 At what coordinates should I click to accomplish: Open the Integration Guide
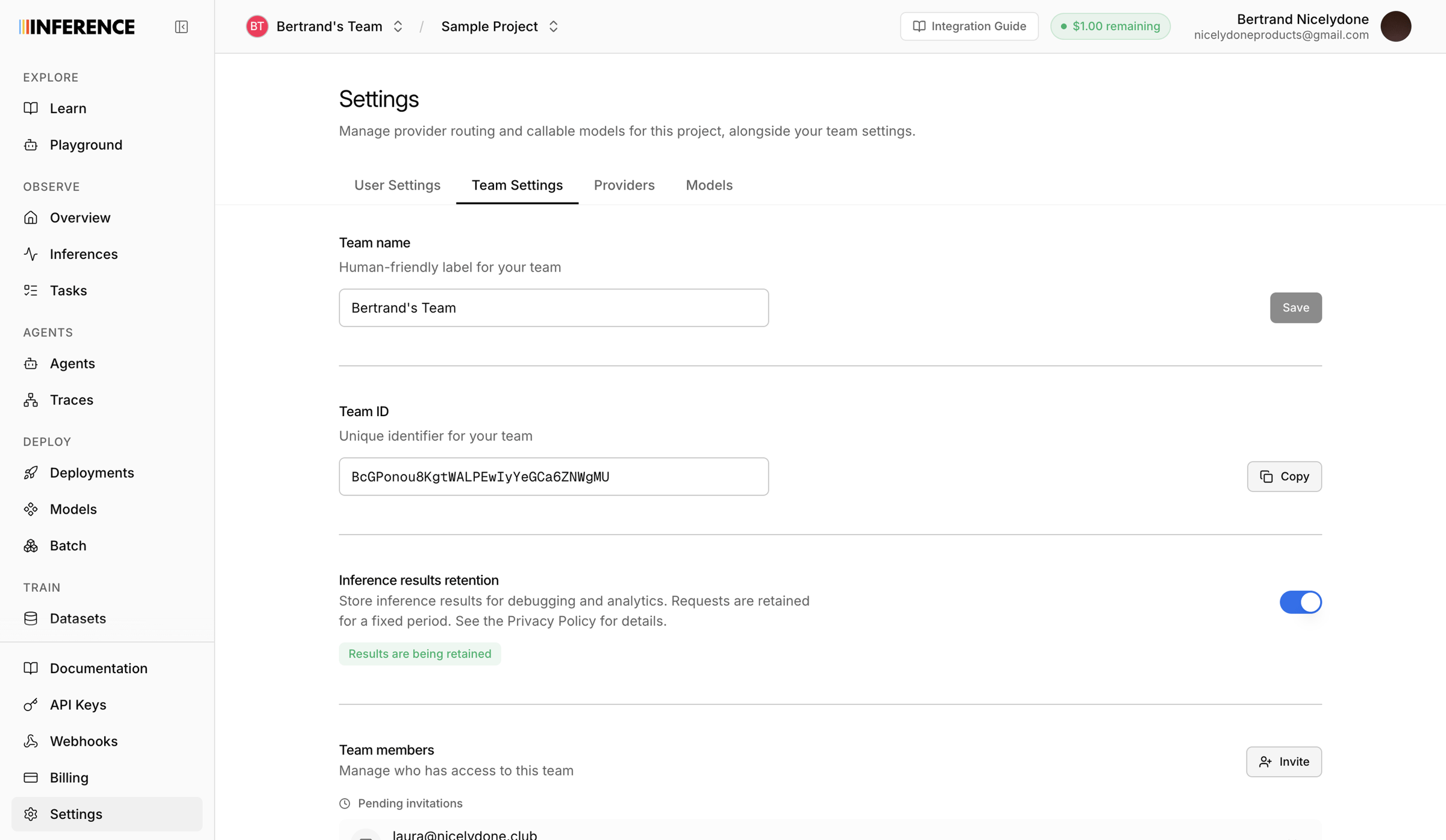pos(969,26)
